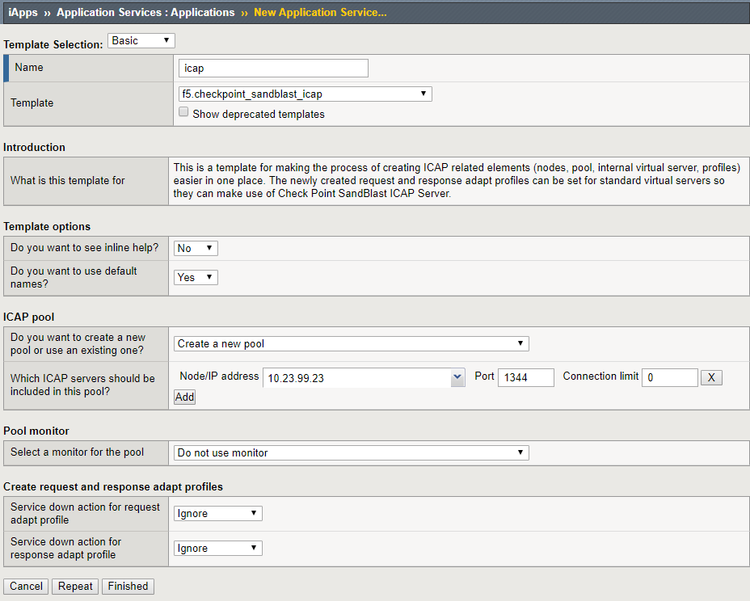The image size is (750, 601).
Task: Click the Port input field
Action: pos(526,378)
